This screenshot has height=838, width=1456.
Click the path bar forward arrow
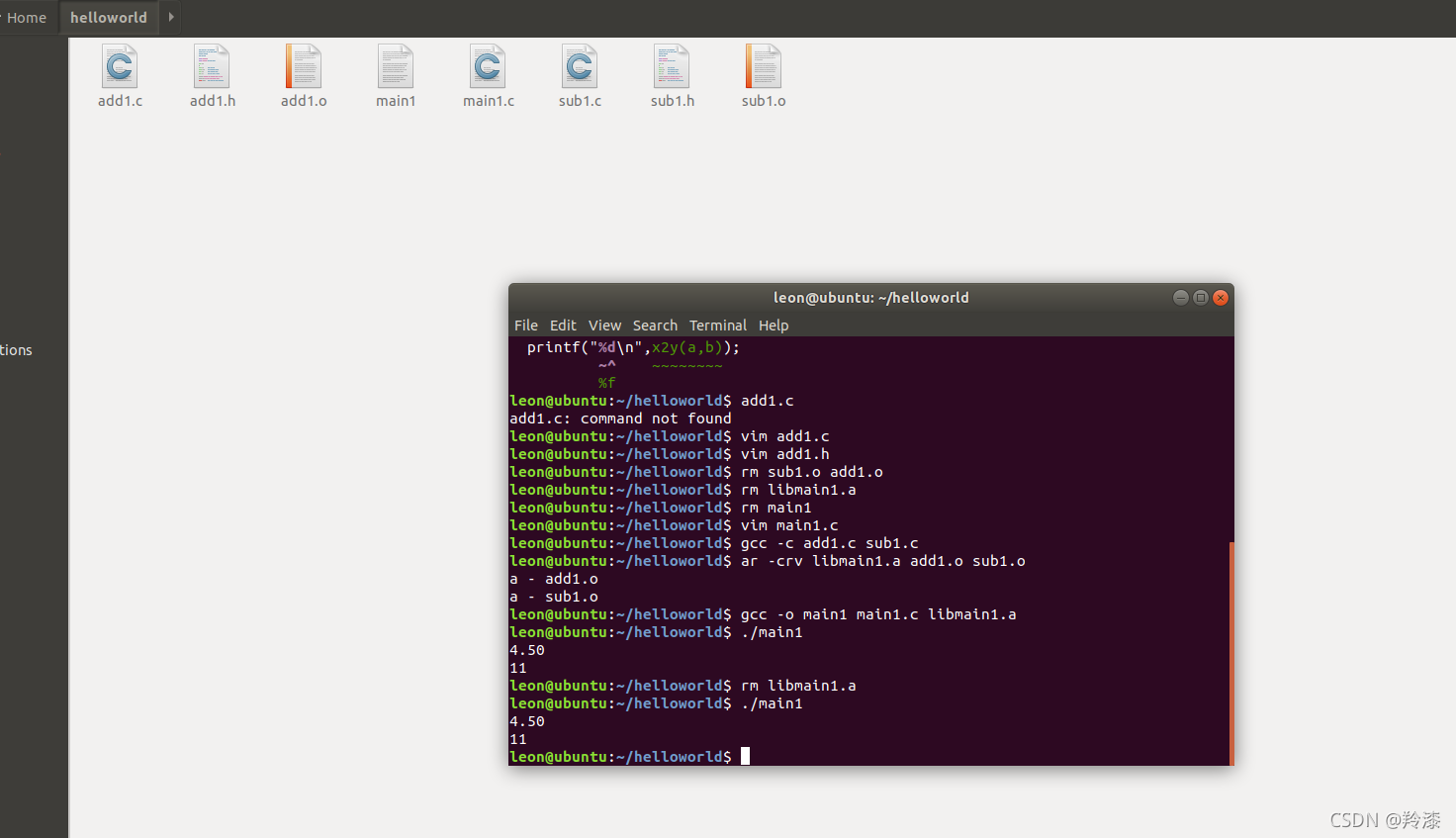[171, 17]
